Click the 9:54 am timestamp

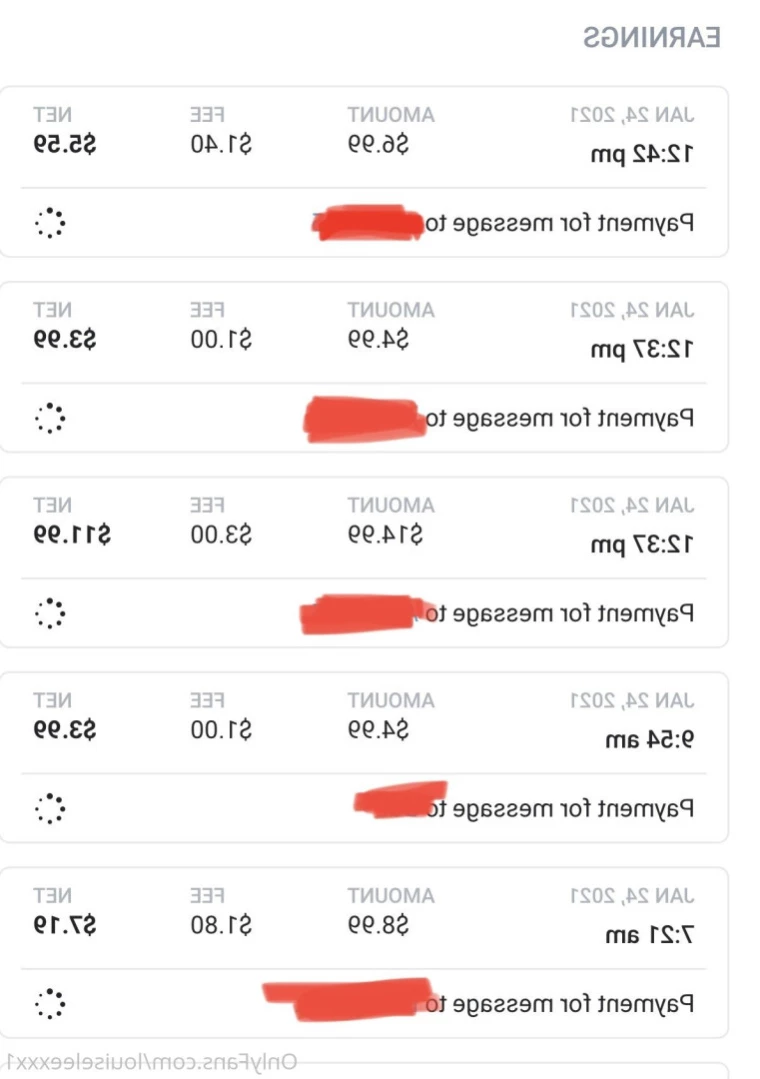click(649, 740)
